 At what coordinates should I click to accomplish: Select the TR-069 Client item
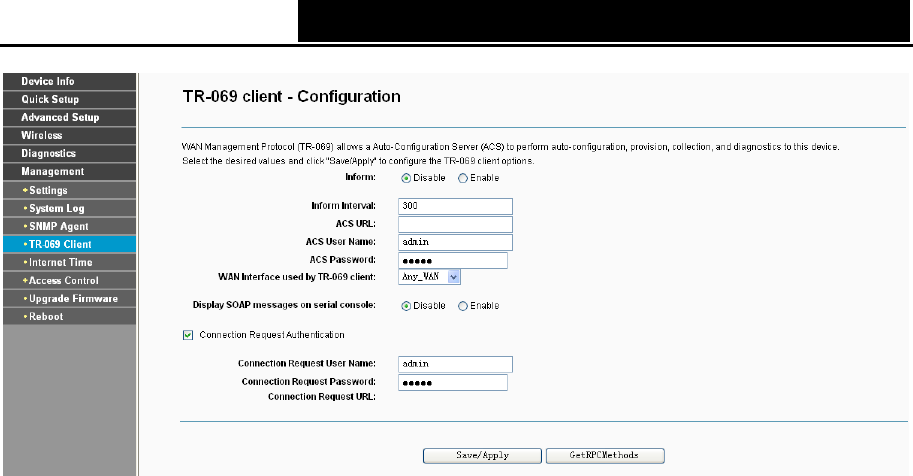pos(69,245)
